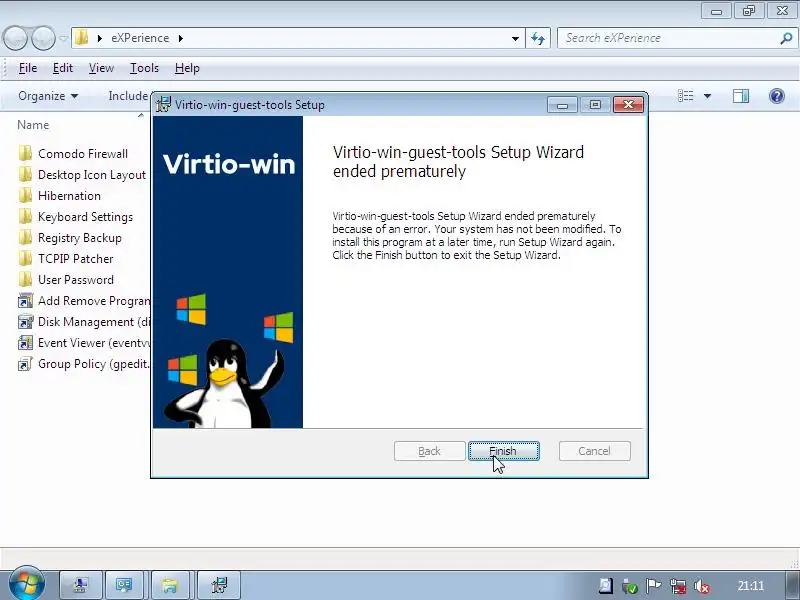
Task: Click the search magnifier icon
Action: [786, 38]
